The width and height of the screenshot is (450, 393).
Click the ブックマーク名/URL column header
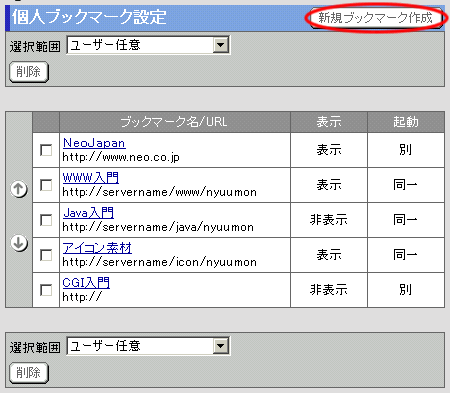pos(174,122)
